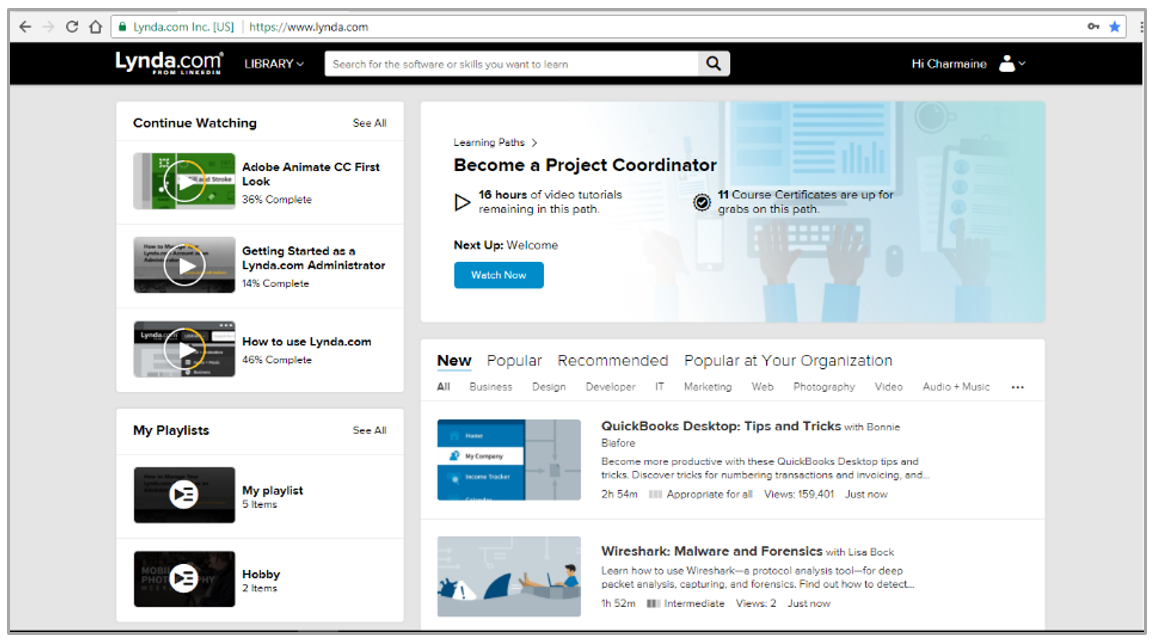
Task: Click the green padlock security icon
Action: coord(122,27)
